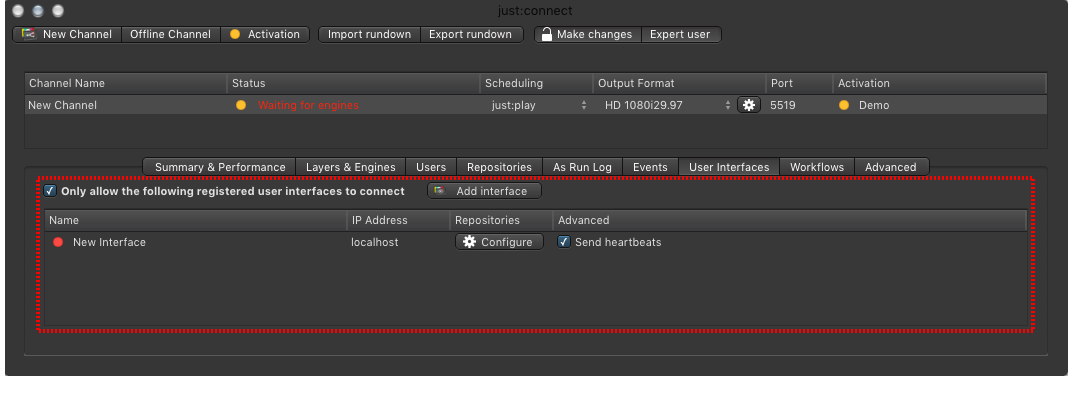1088x396 pixels.
Task: Open the Repositories tab
Action: click(500, 167)
